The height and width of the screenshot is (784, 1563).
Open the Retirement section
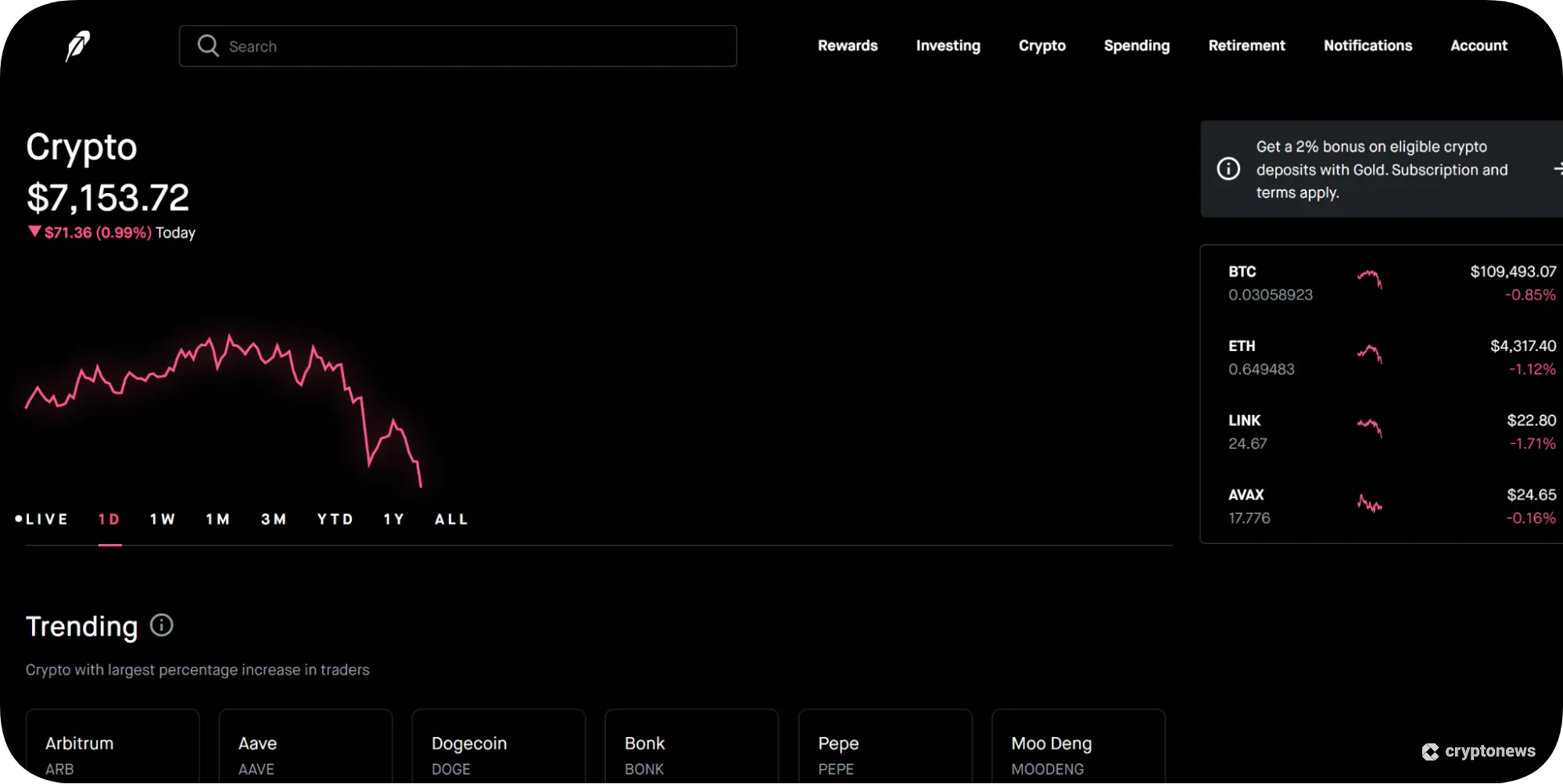1246,45
